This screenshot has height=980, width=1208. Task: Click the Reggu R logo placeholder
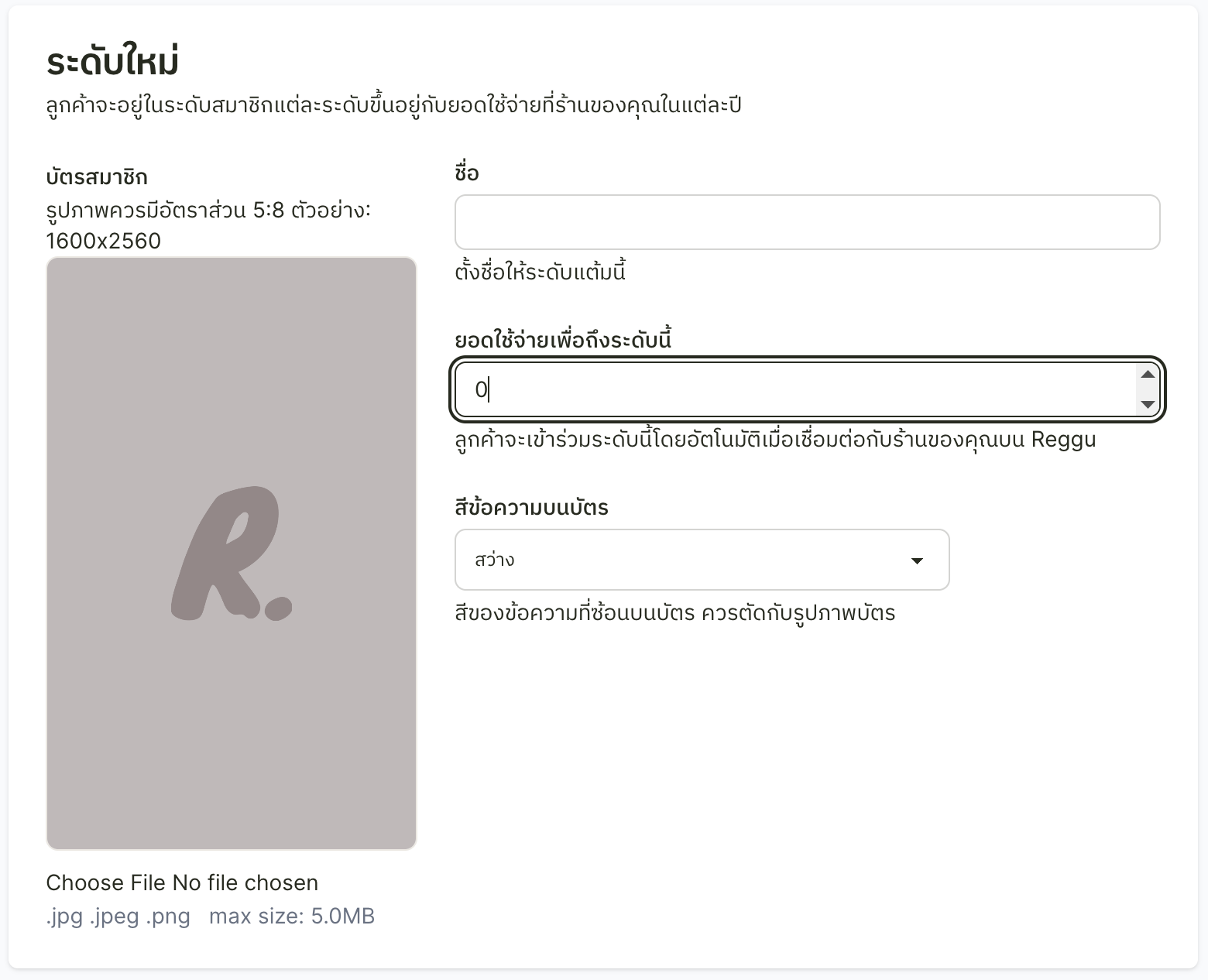[x=232, y=553]
